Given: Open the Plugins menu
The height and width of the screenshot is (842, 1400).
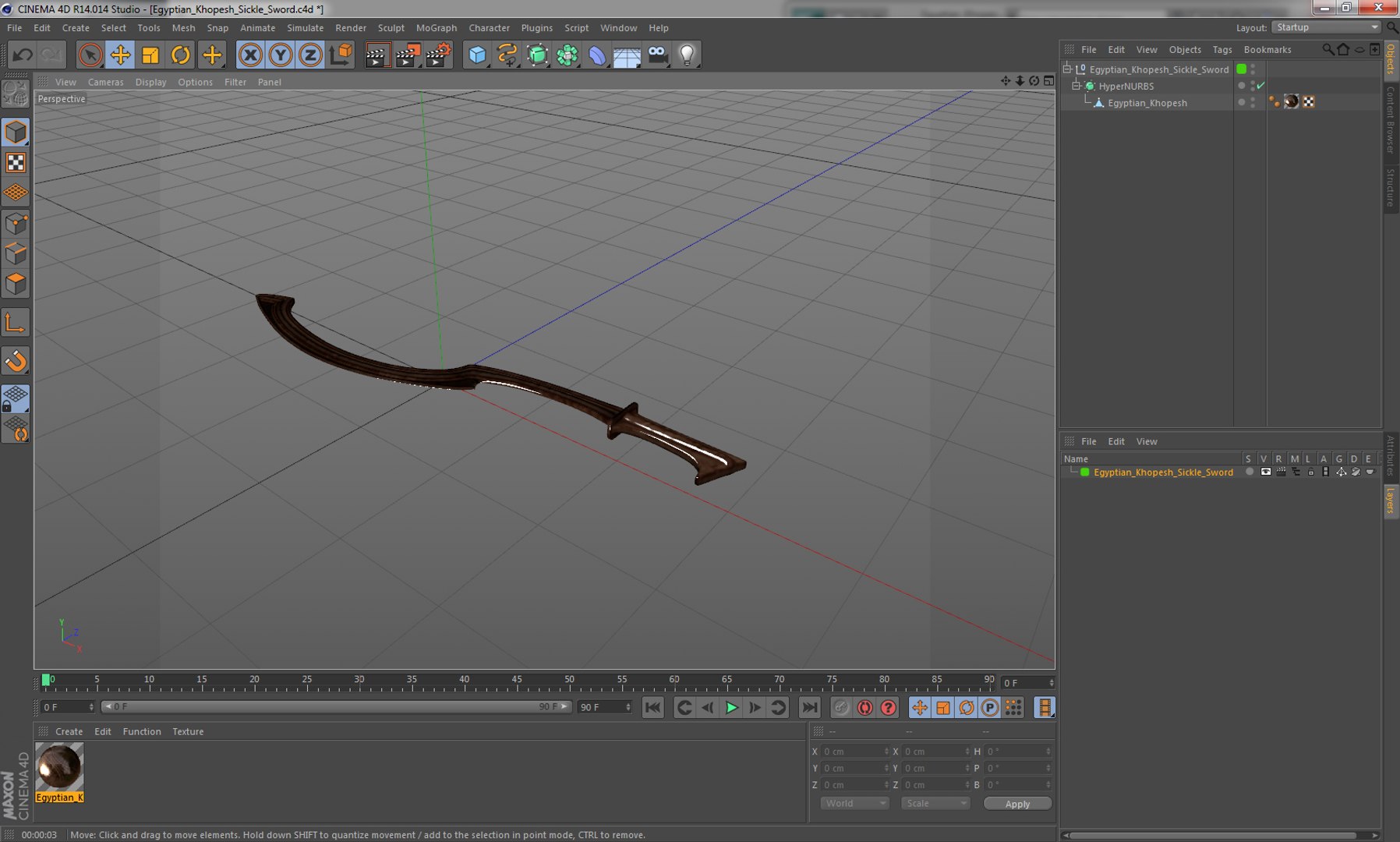Looking at the screenshot, I should [x=536, y=27].
